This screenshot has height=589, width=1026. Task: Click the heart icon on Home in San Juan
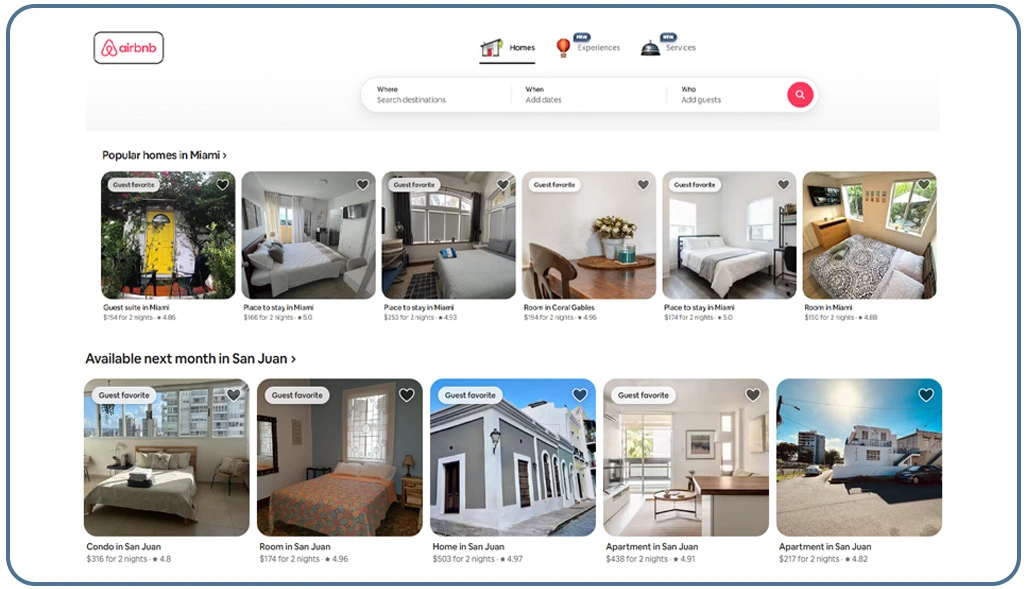coord(580,395)
